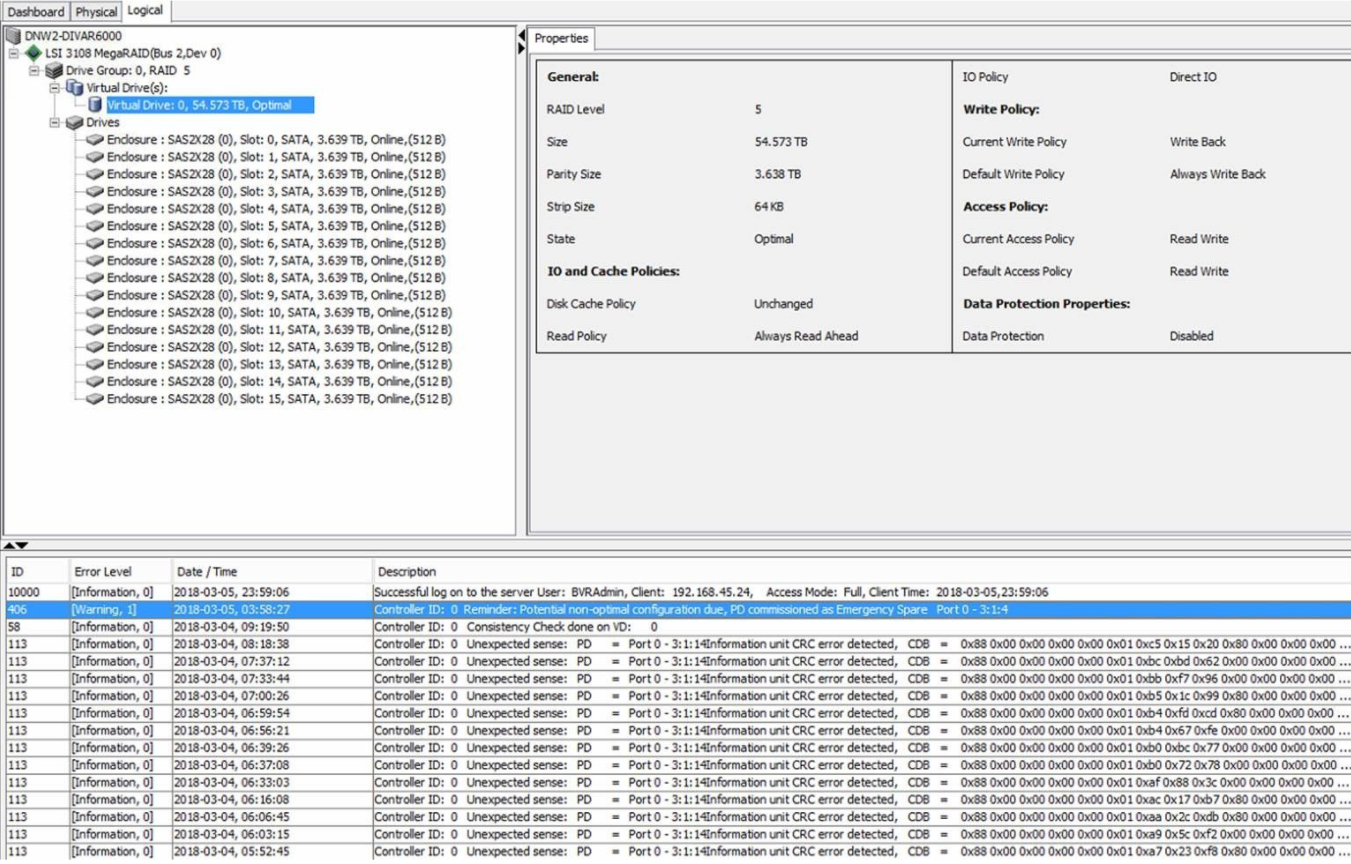This screenshot has width=1351, height=864.
Task: Click the Drive Group 0 RAID 5 icon
Action: (x=54, y=71)
